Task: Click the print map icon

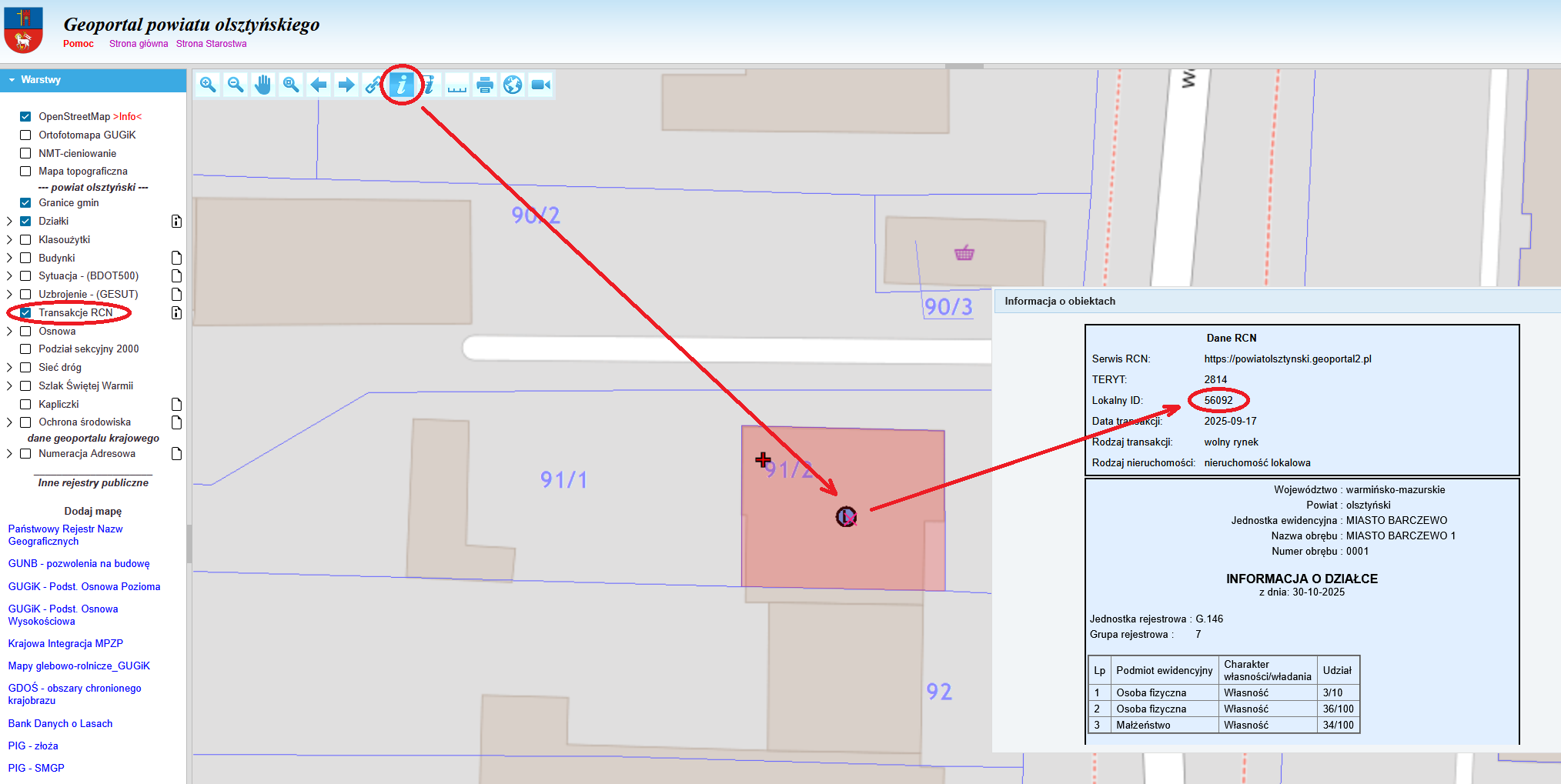Action: 485,85
